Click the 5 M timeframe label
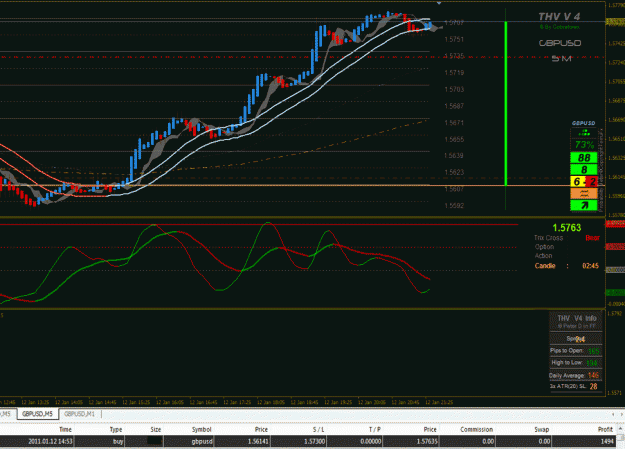The height and width of the screenshot is (449, 625). (x=562, y=59)
